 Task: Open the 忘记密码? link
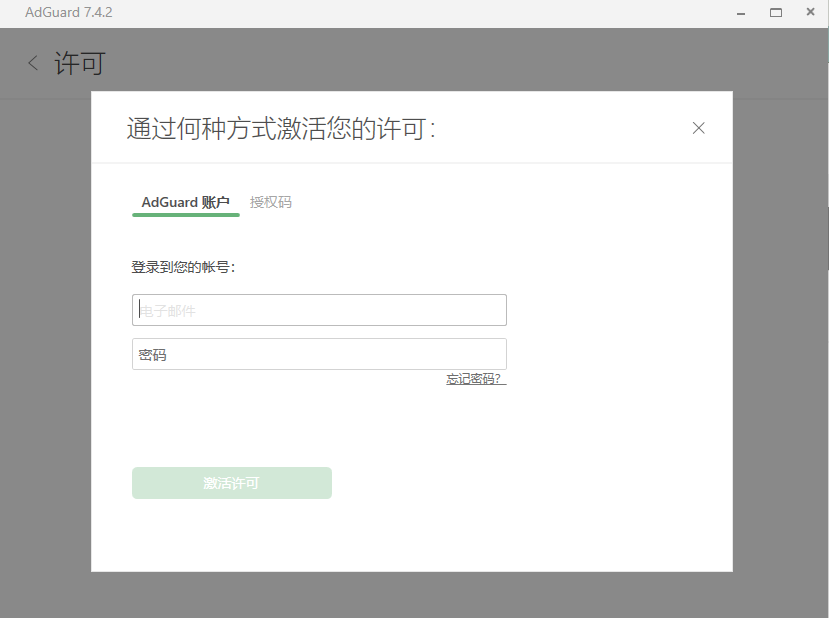point(476,379)
